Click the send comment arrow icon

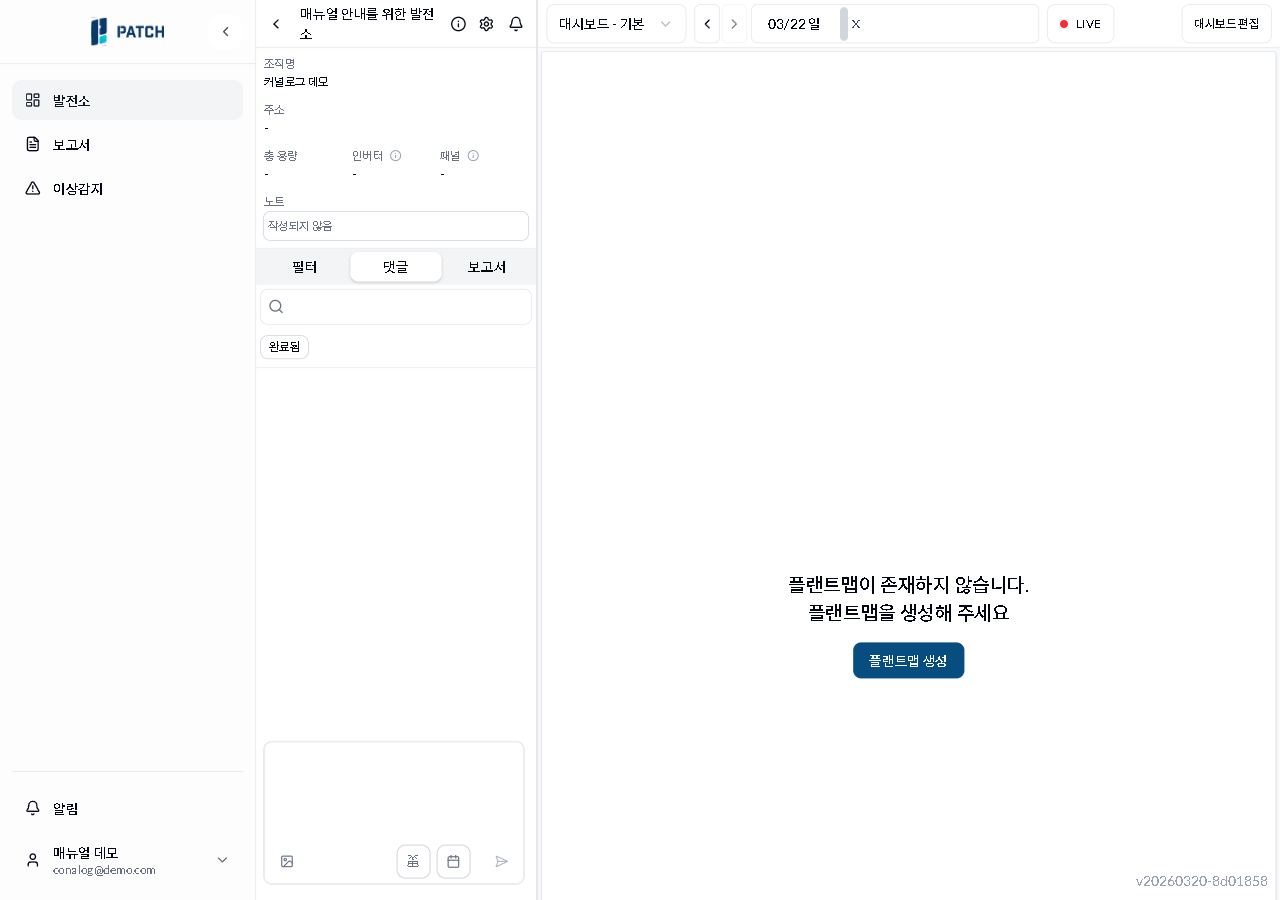point(502,861)
